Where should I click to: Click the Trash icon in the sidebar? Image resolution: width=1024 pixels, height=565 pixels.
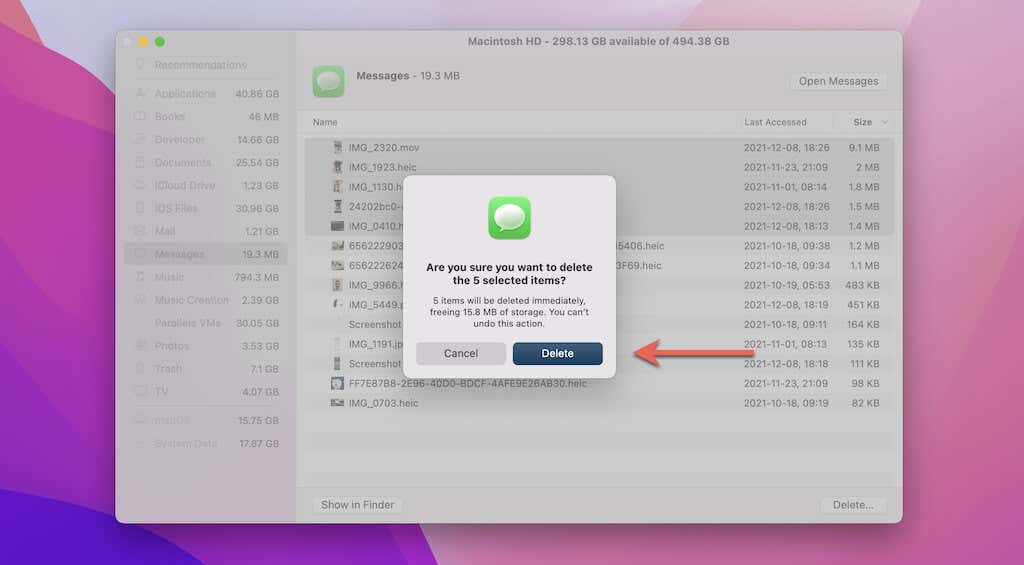coord(140,368)
